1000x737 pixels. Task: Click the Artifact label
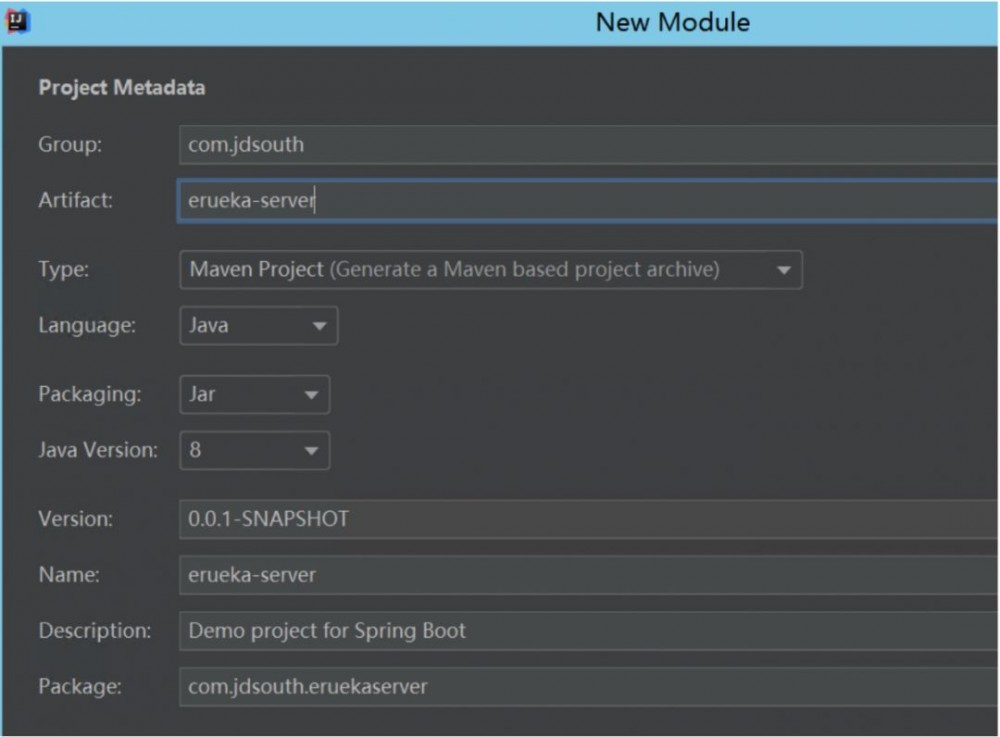(x=76, y=200)
